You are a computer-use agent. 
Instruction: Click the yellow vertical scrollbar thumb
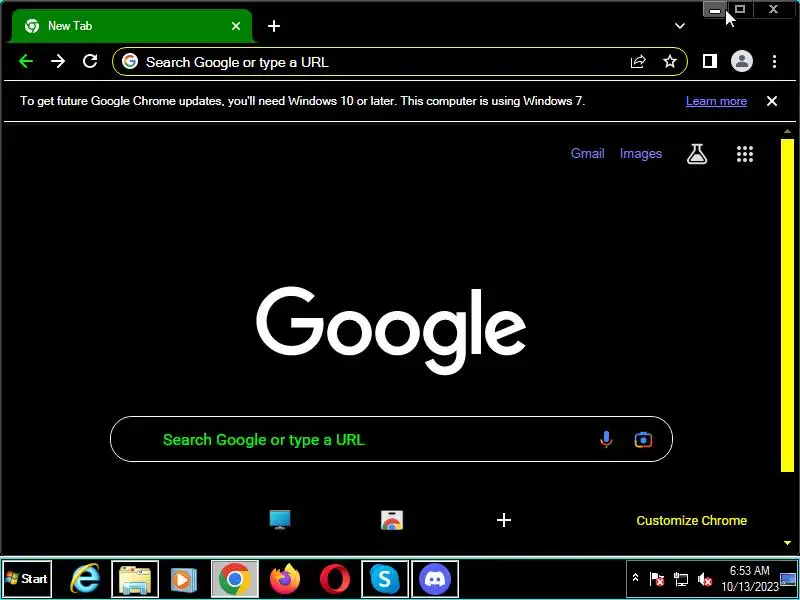(787, 305)
